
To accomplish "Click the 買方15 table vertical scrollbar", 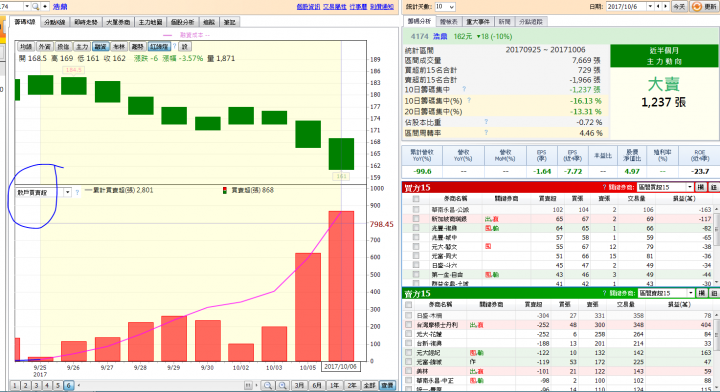I will (716, 246).
